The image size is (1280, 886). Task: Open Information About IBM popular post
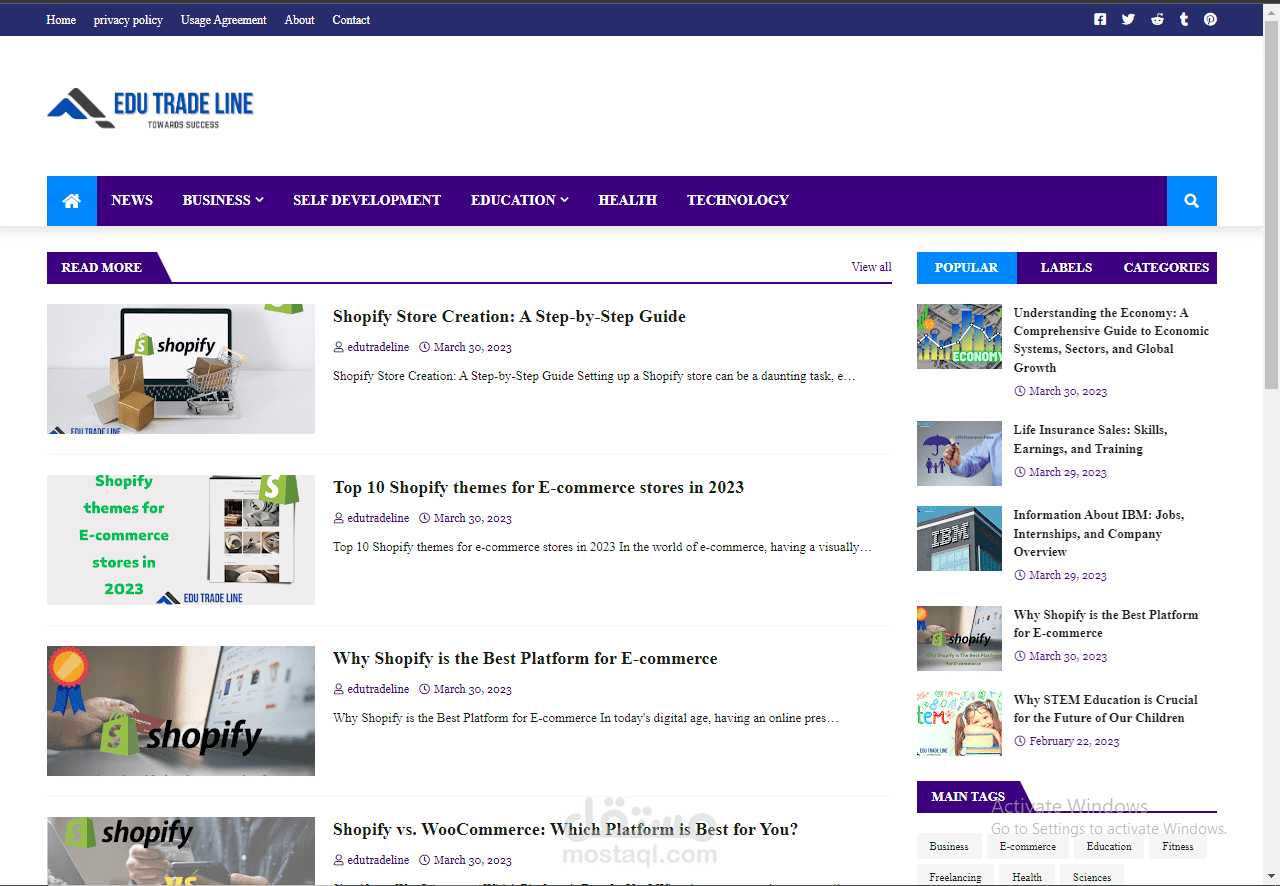1098,533
